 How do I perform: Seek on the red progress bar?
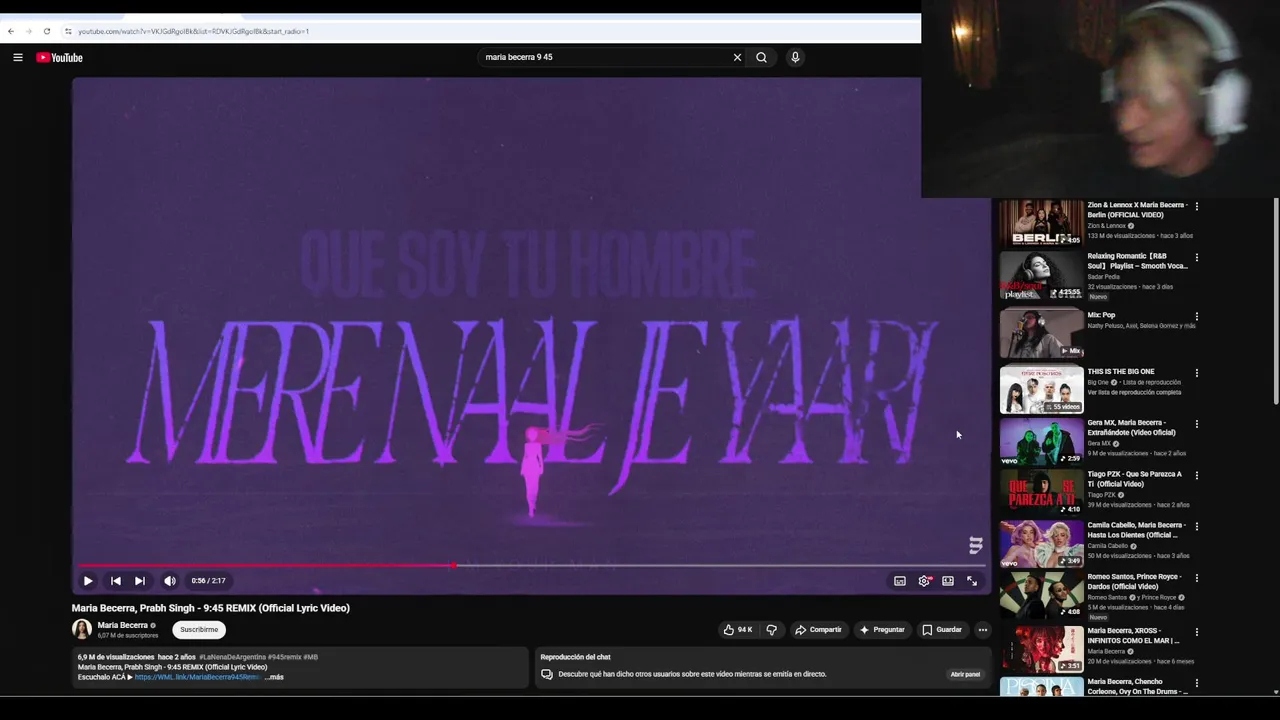click(532, 566)
